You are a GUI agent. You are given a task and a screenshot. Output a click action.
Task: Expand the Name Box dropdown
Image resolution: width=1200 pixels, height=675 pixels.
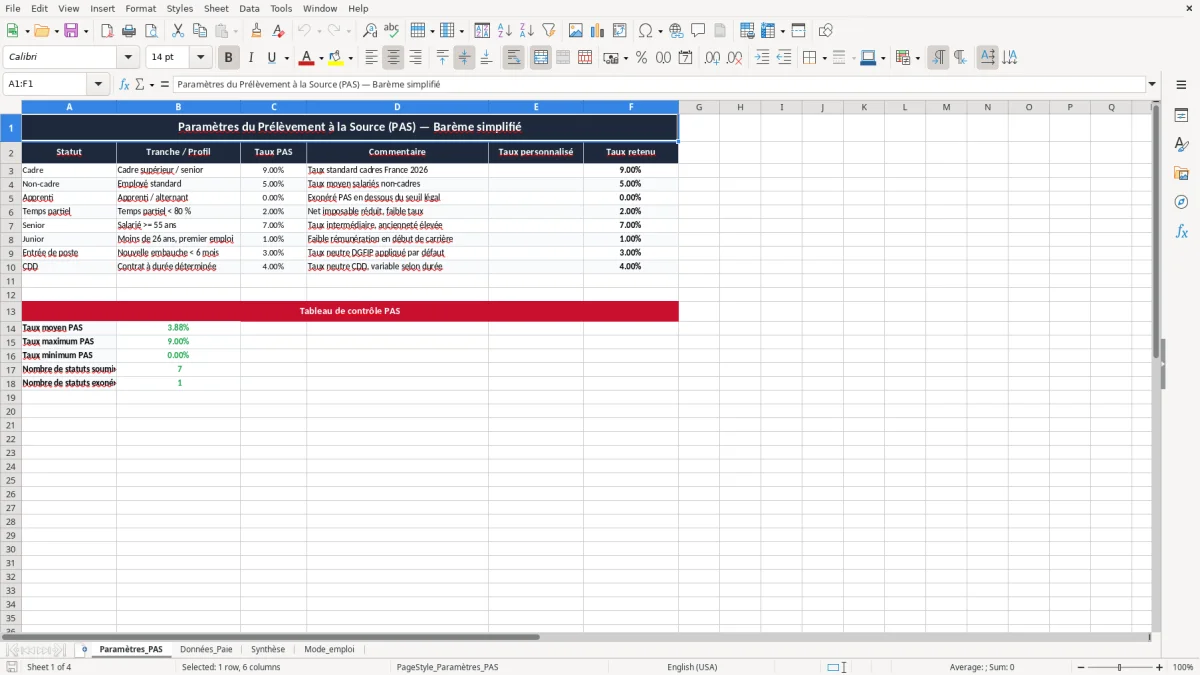(98, 84)
